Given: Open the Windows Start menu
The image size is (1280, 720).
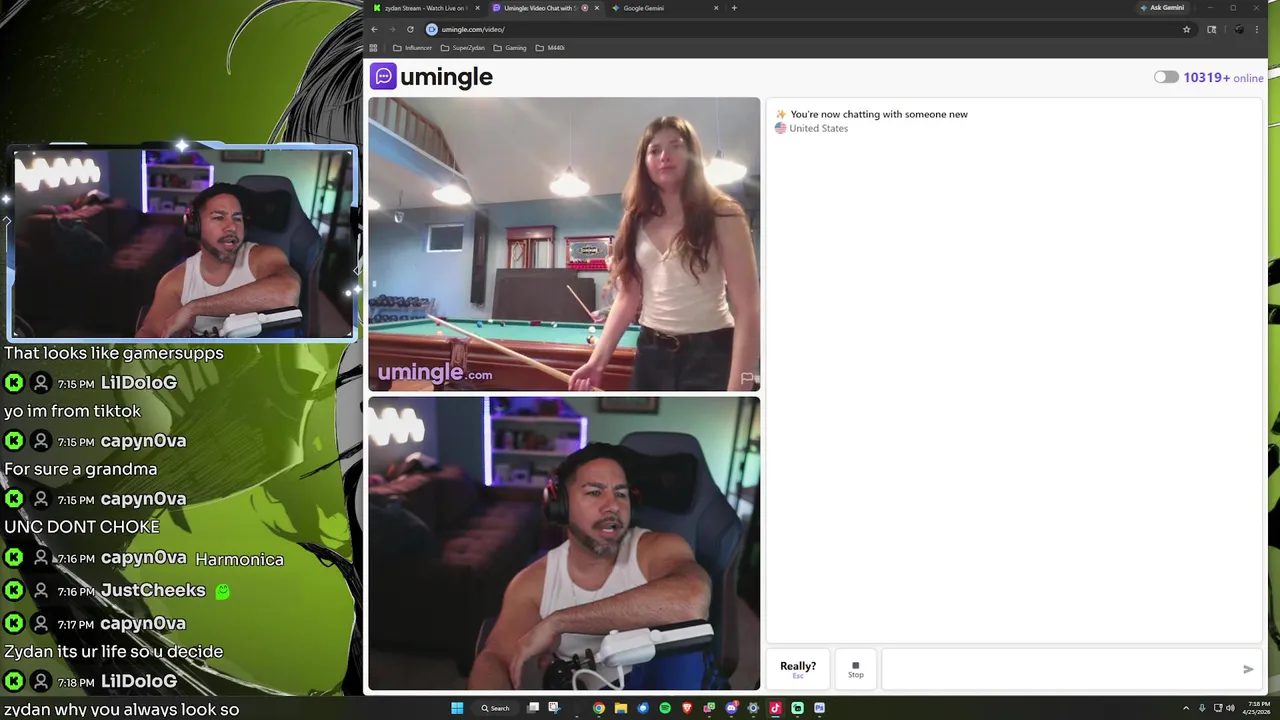Looking at the screenshot, I should 457,708.
